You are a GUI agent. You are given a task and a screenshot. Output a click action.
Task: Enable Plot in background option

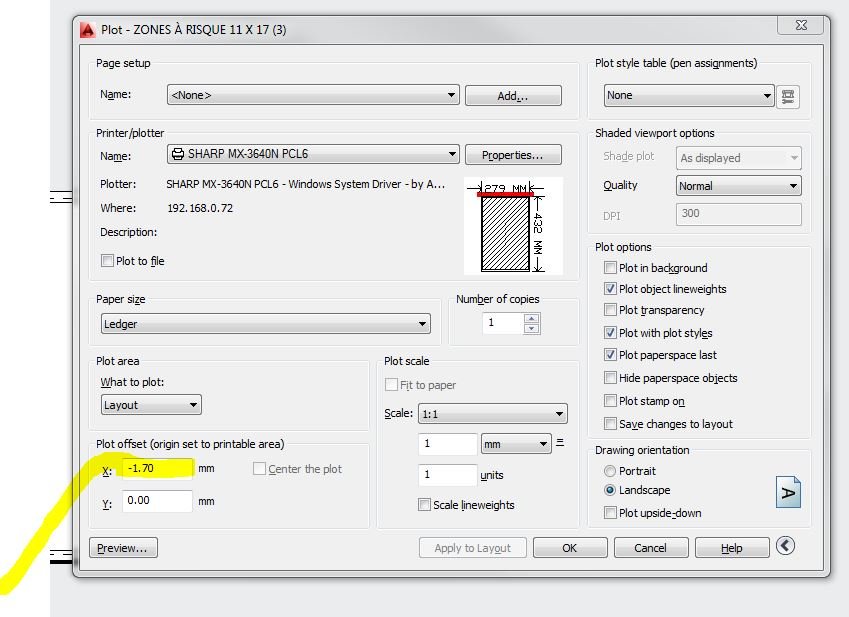[610, 268]
